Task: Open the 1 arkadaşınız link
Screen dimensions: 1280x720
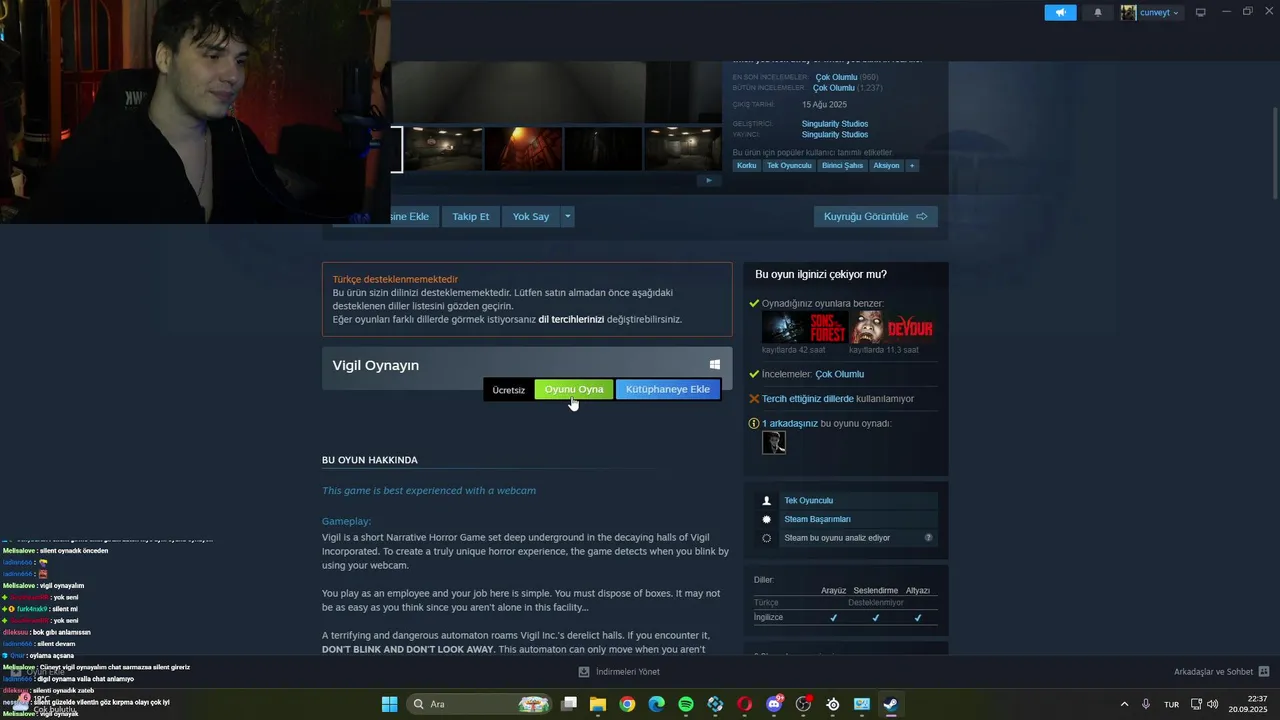Action: click(x=790, y=423)
